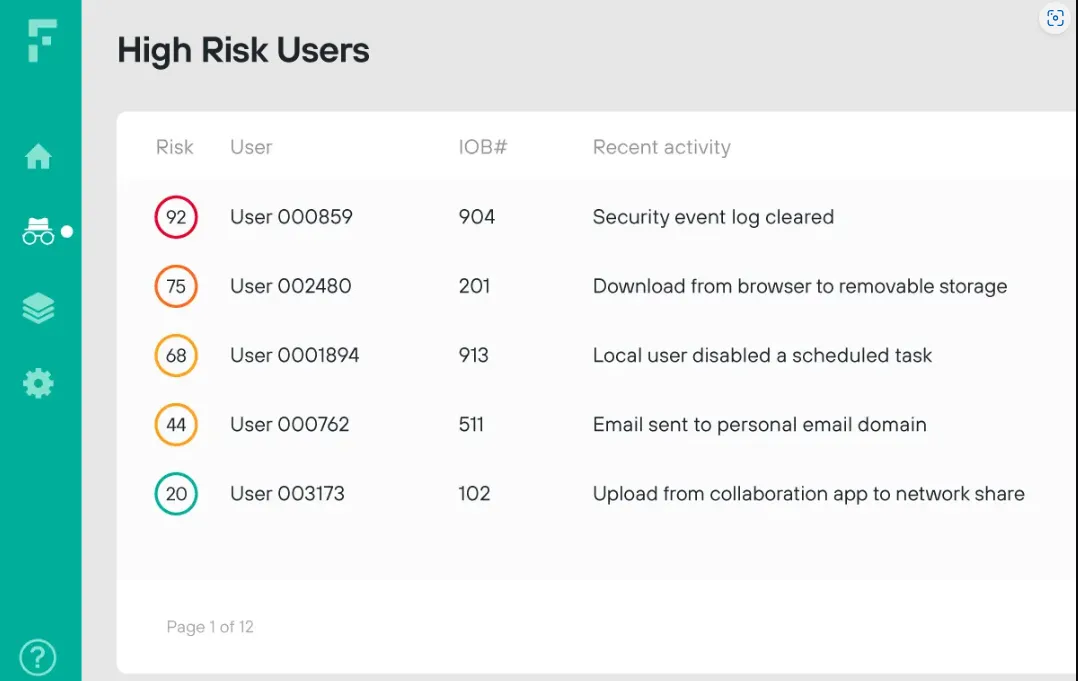Open the settings gear icon

(x=39, y=383)
